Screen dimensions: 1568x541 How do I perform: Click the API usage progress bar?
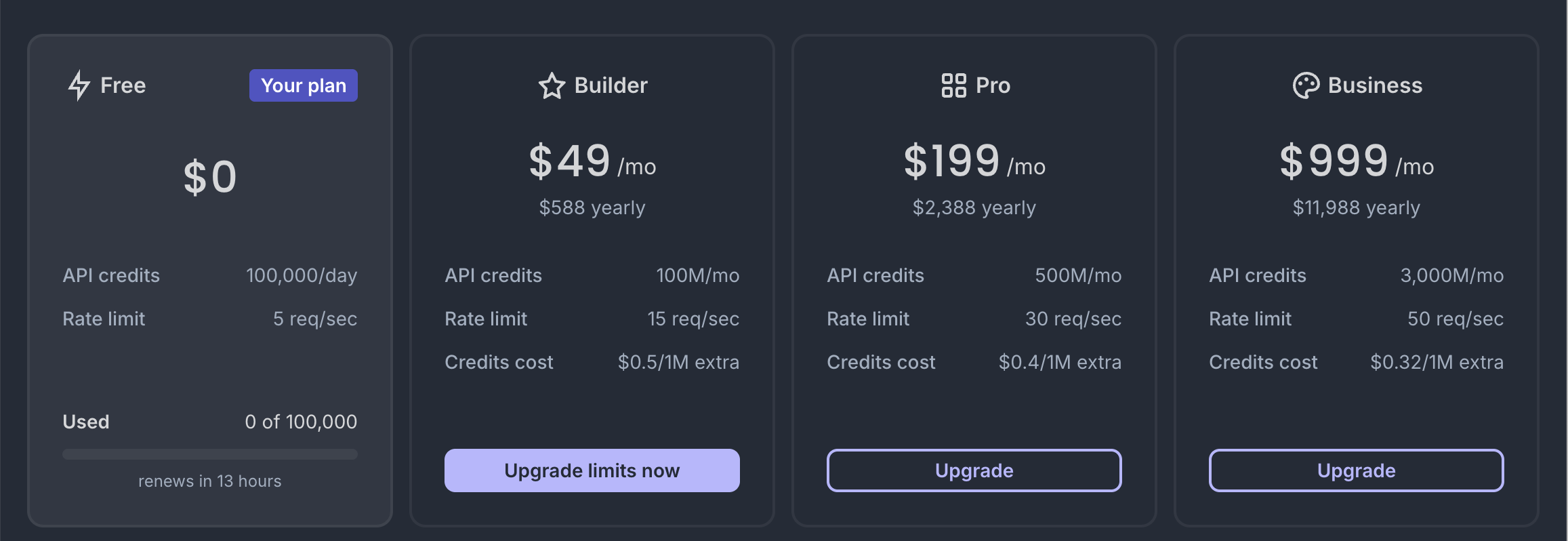[x=210, y=454]
